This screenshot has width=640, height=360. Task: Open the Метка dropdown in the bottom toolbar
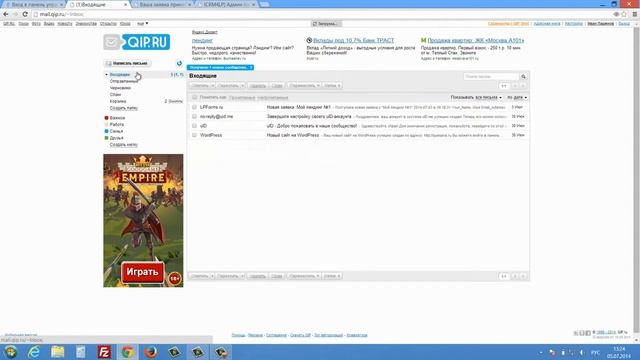(332, 276)
